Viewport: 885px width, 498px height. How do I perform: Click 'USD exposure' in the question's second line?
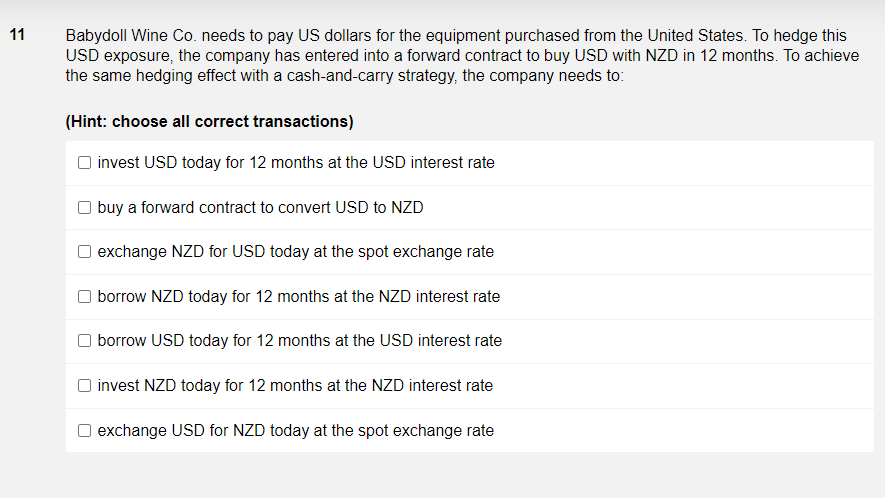coord(110,56)
